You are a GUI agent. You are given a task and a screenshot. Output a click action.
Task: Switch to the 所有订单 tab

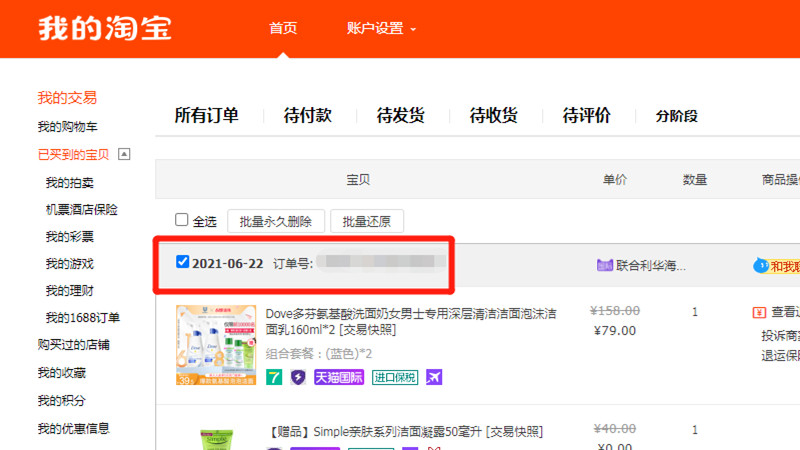[x=206, y=115]
